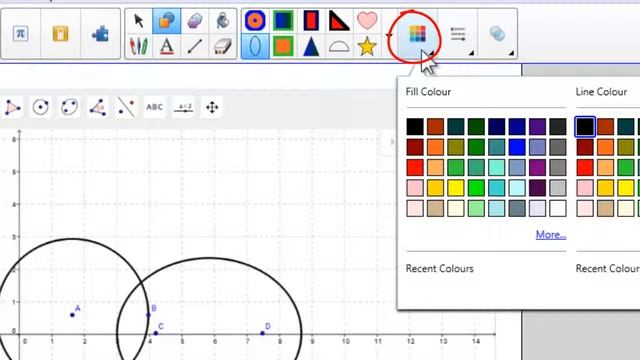Viewport: 640px width, 360px height.
Task: Click point B on the graph
Action: coord(149,315)
